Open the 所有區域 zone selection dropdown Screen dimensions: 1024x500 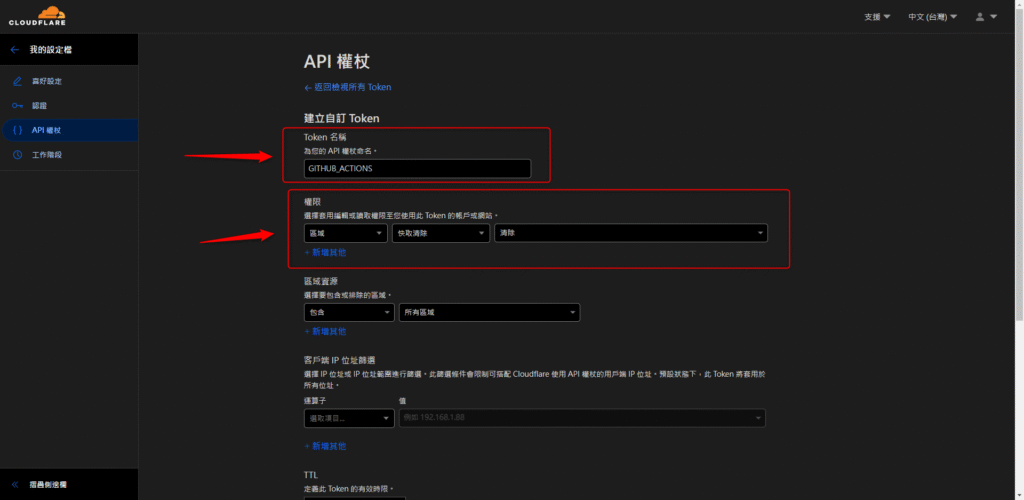pyautogui.click(x=489, y=313)
